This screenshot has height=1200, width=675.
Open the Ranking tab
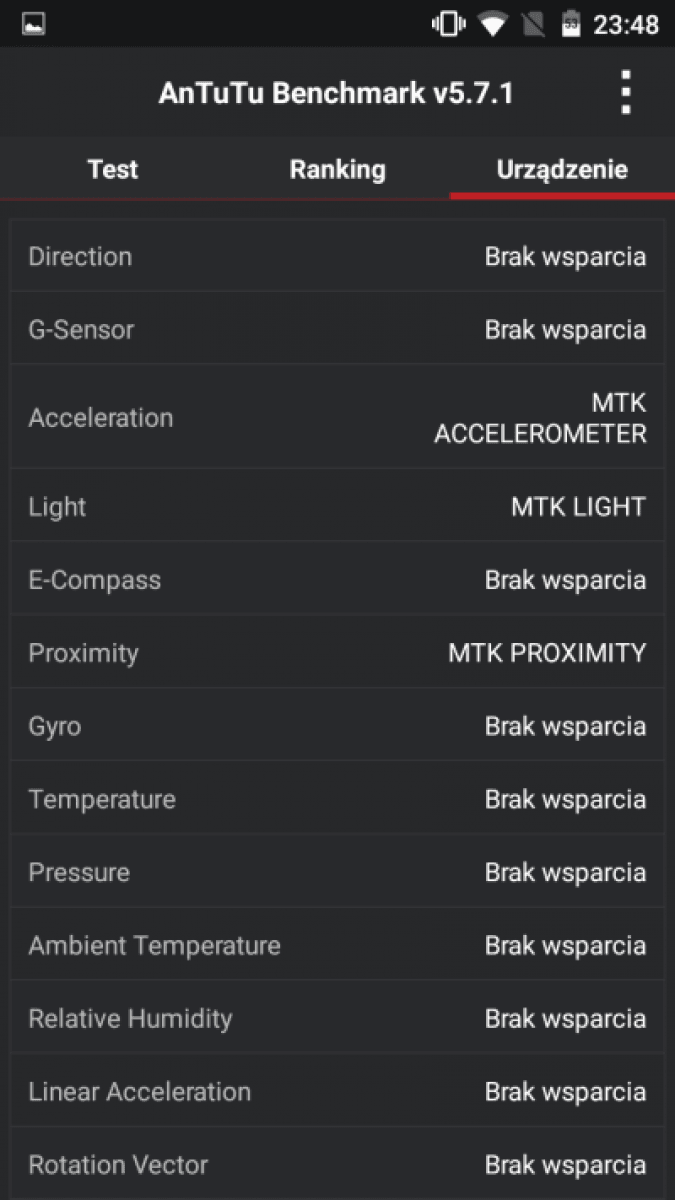337,169
